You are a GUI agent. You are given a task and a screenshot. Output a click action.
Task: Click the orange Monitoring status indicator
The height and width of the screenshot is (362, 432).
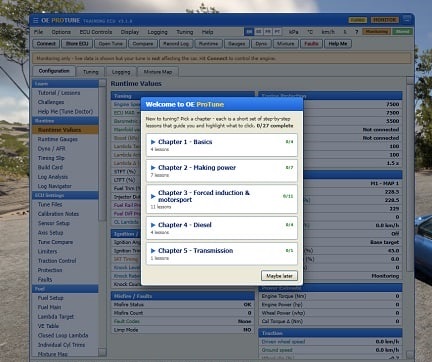[377, 32]
